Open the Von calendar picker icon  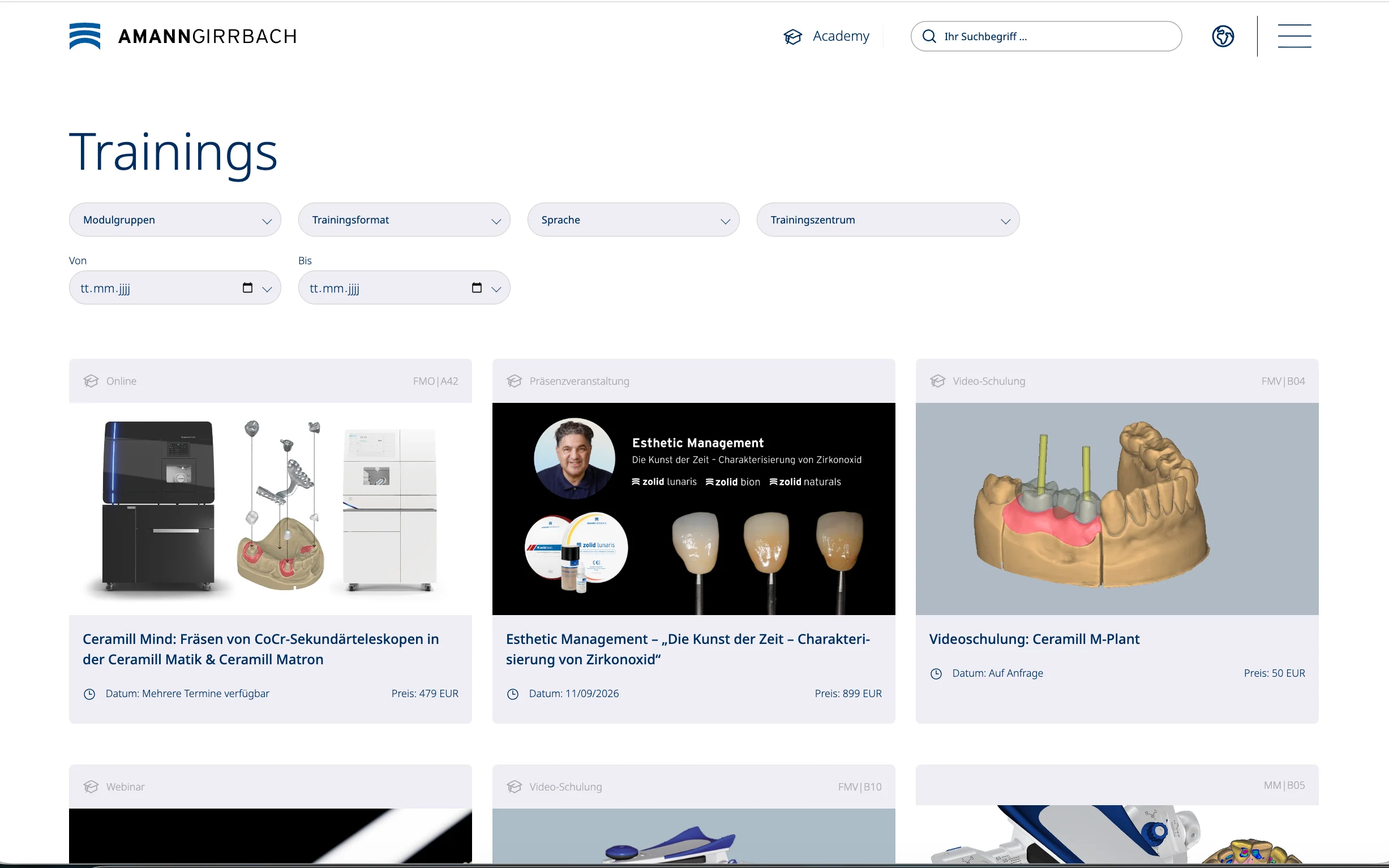[247, 287]
